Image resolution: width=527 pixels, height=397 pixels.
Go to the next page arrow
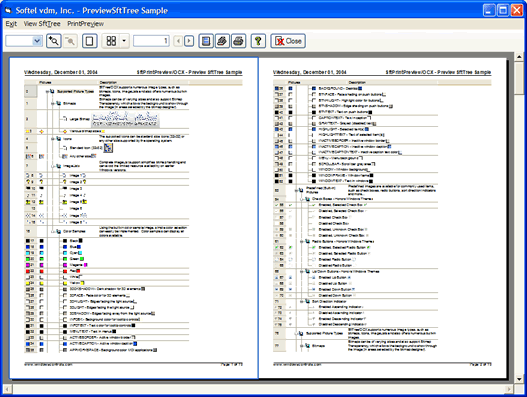tap(189, 41)
